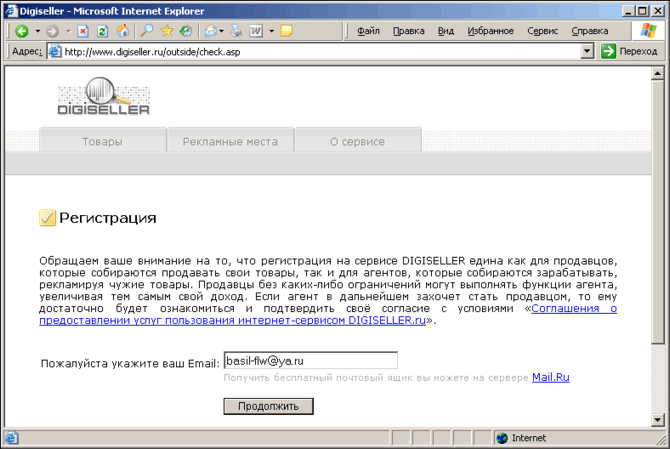The height and width of the screenshot is (449, 670).
Task: Click the Internet zone globe icon
Action: click(502, 438)
